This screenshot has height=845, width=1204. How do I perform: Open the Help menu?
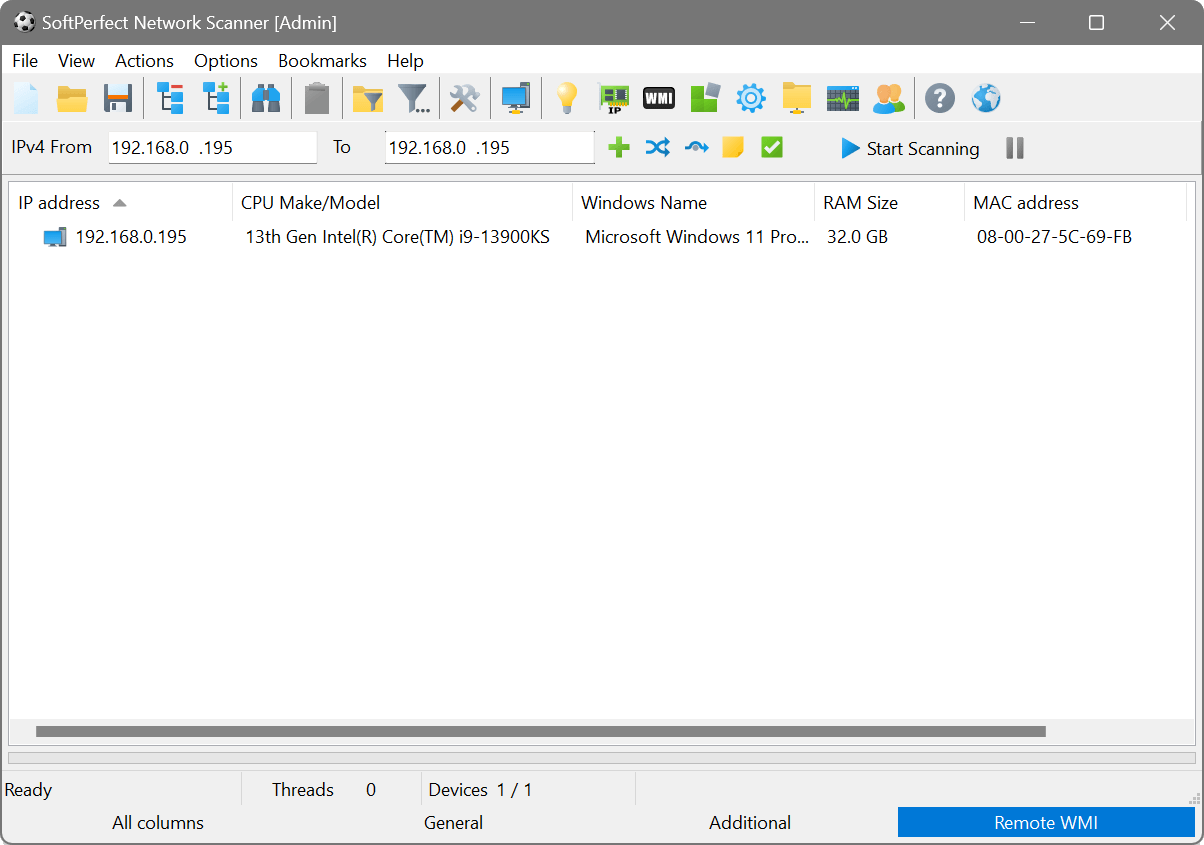tap(406, 61)
